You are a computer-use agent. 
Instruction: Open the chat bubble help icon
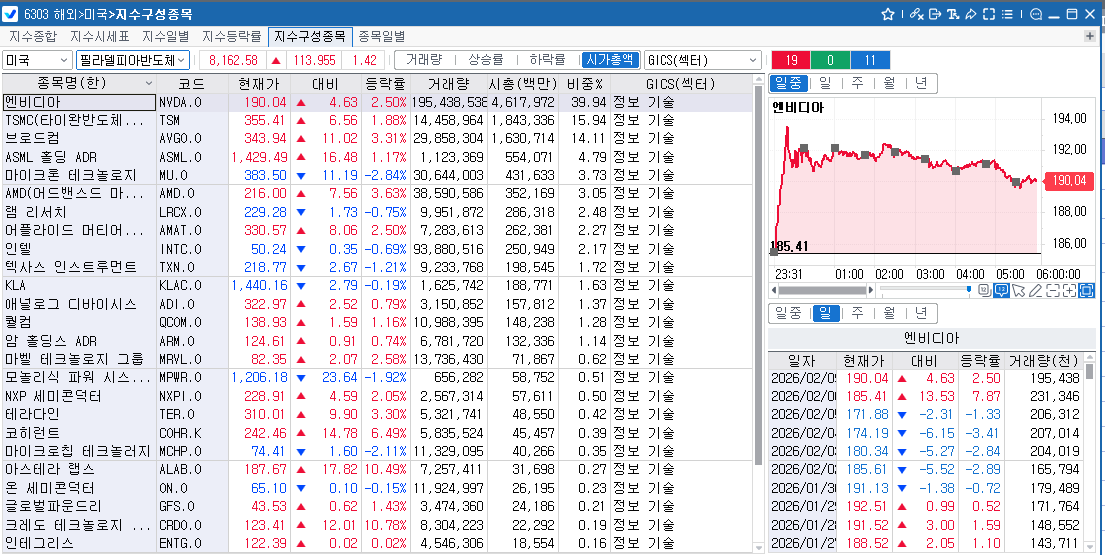pos(1036,14)
